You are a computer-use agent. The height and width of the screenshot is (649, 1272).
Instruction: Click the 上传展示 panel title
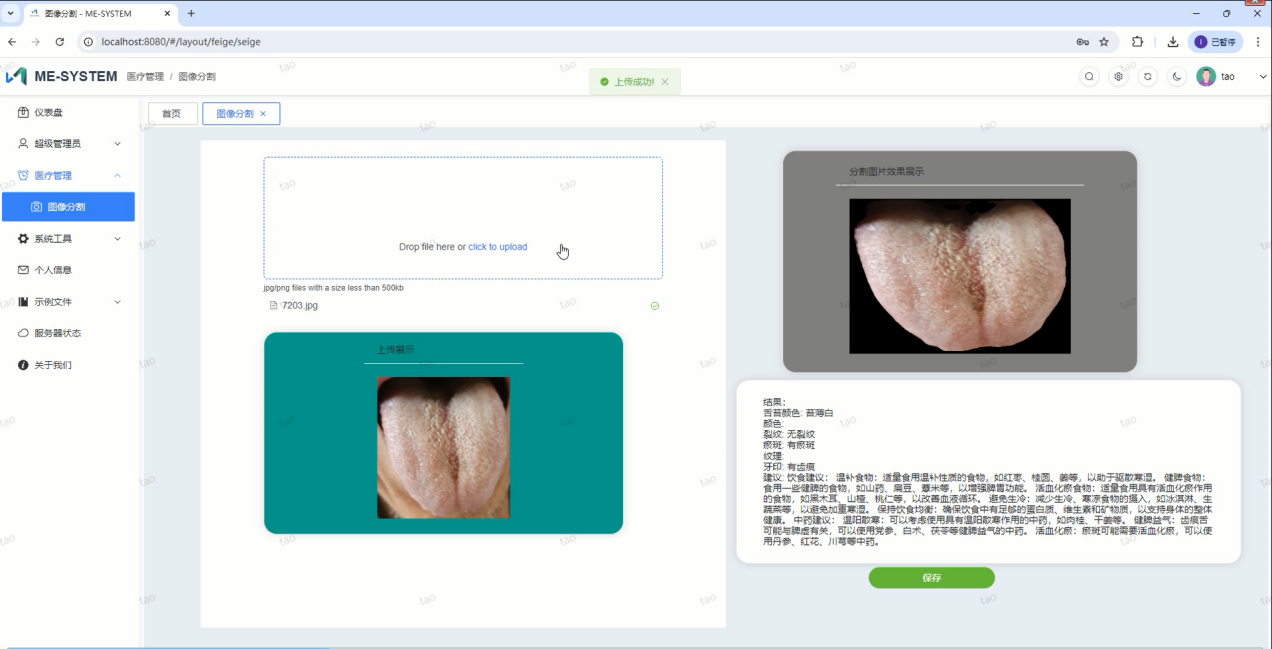[395, 350]
